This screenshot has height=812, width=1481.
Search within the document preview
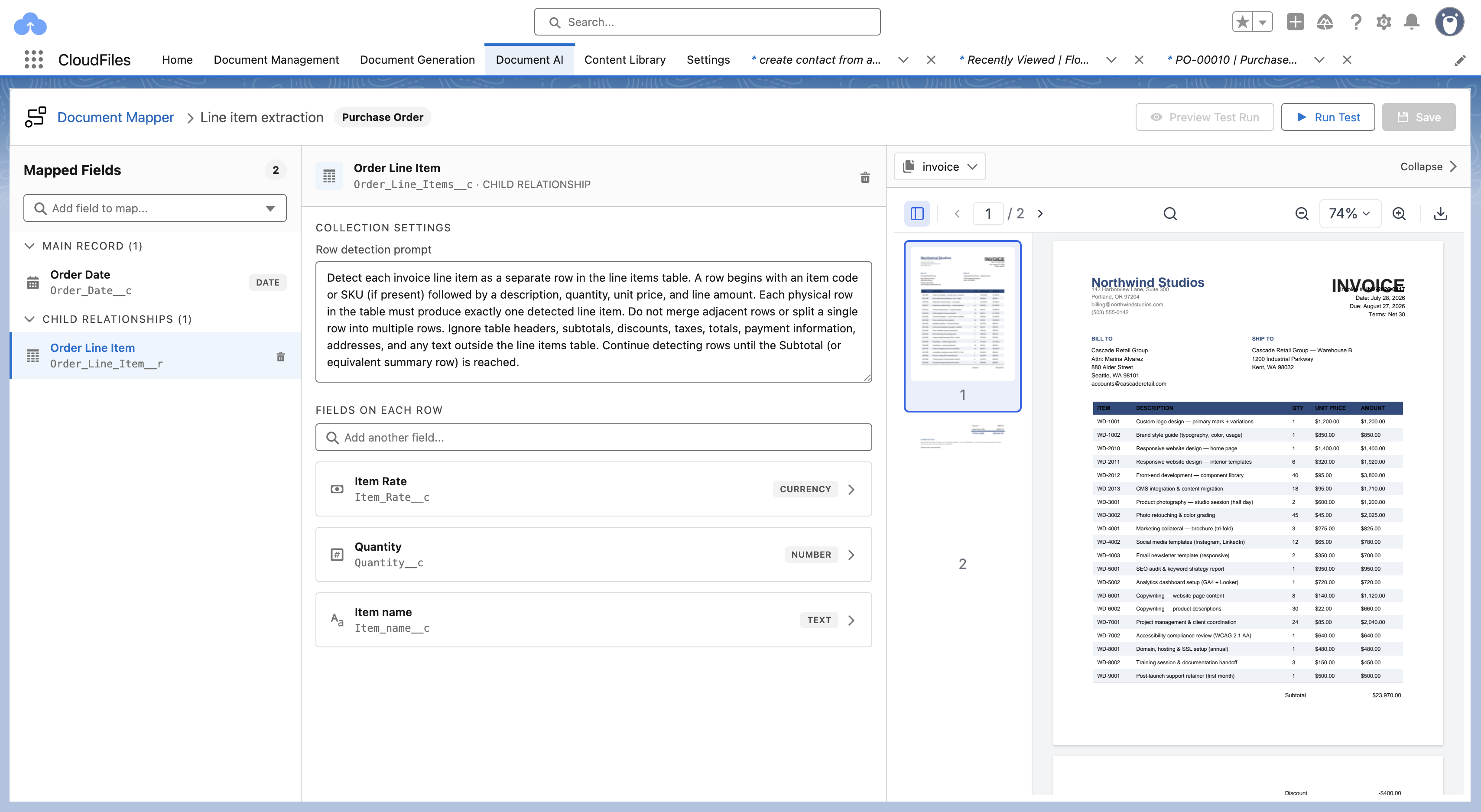click(1170, 213)
